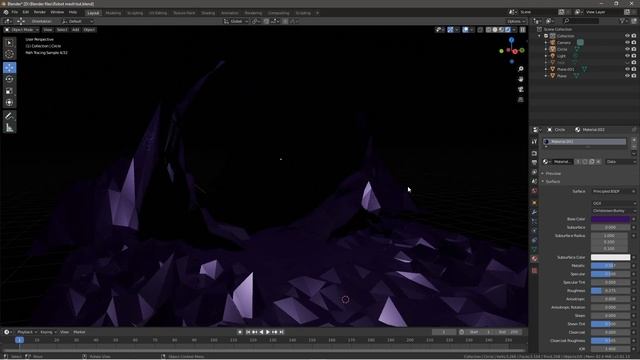This screenshot has width=640, height=360.
Task: Click the Roughness slider
Action: (611, 291)
